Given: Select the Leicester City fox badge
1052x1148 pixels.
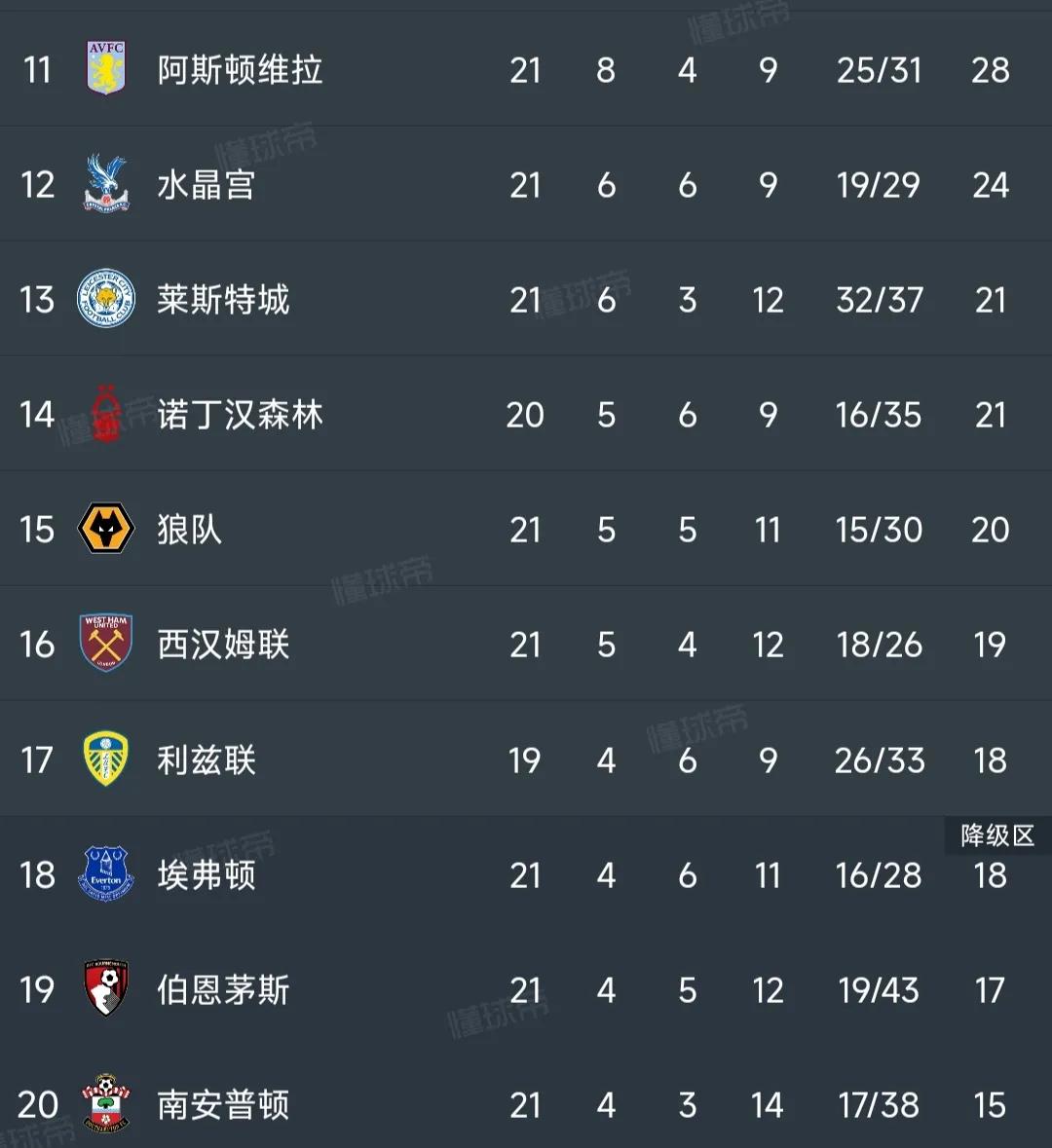Looking at the screenshot, I should coord(106,299).
